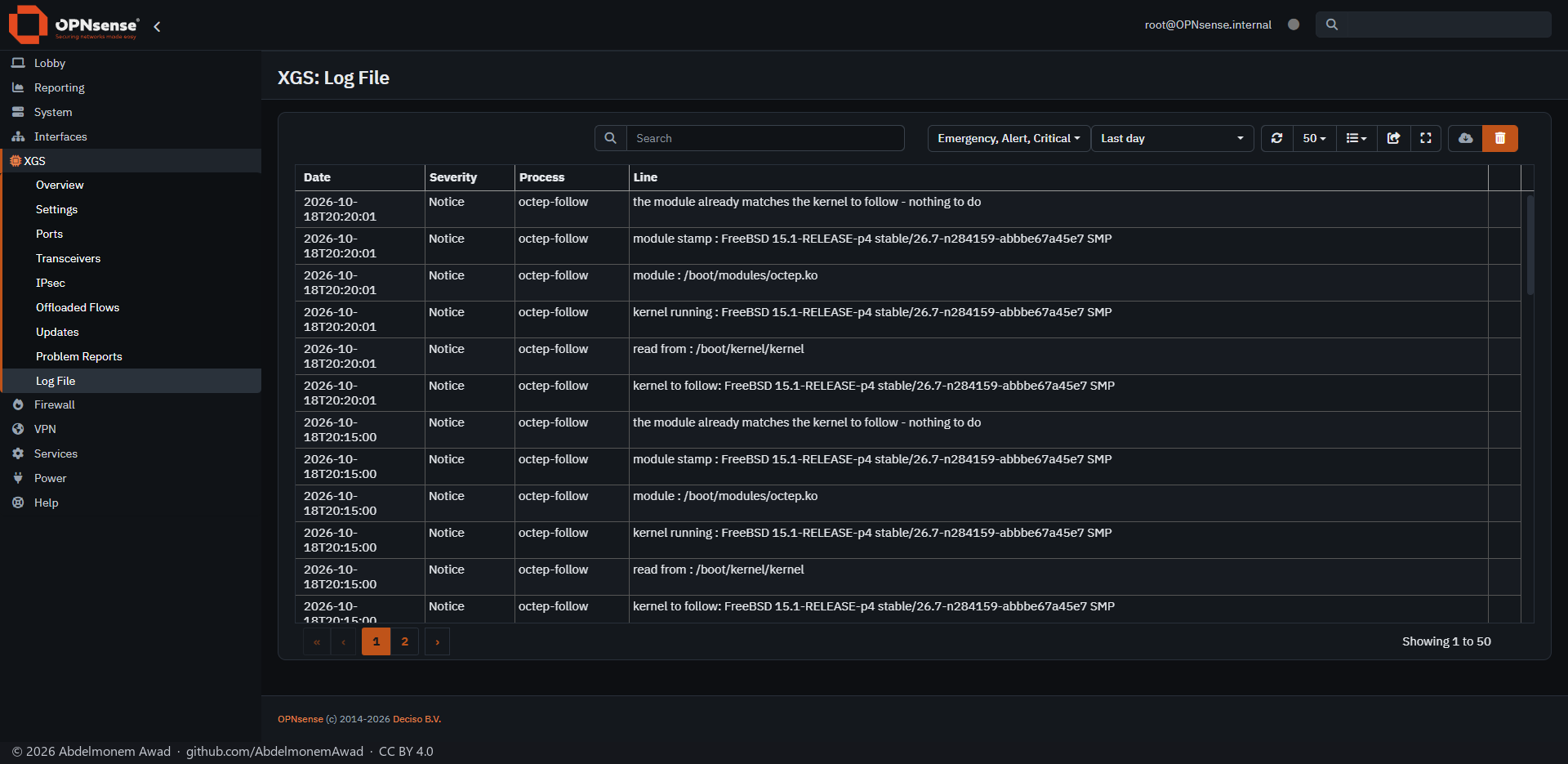Click the log table vertical scrollbar
The image size is (1568, 764).
pos(1530,245)
